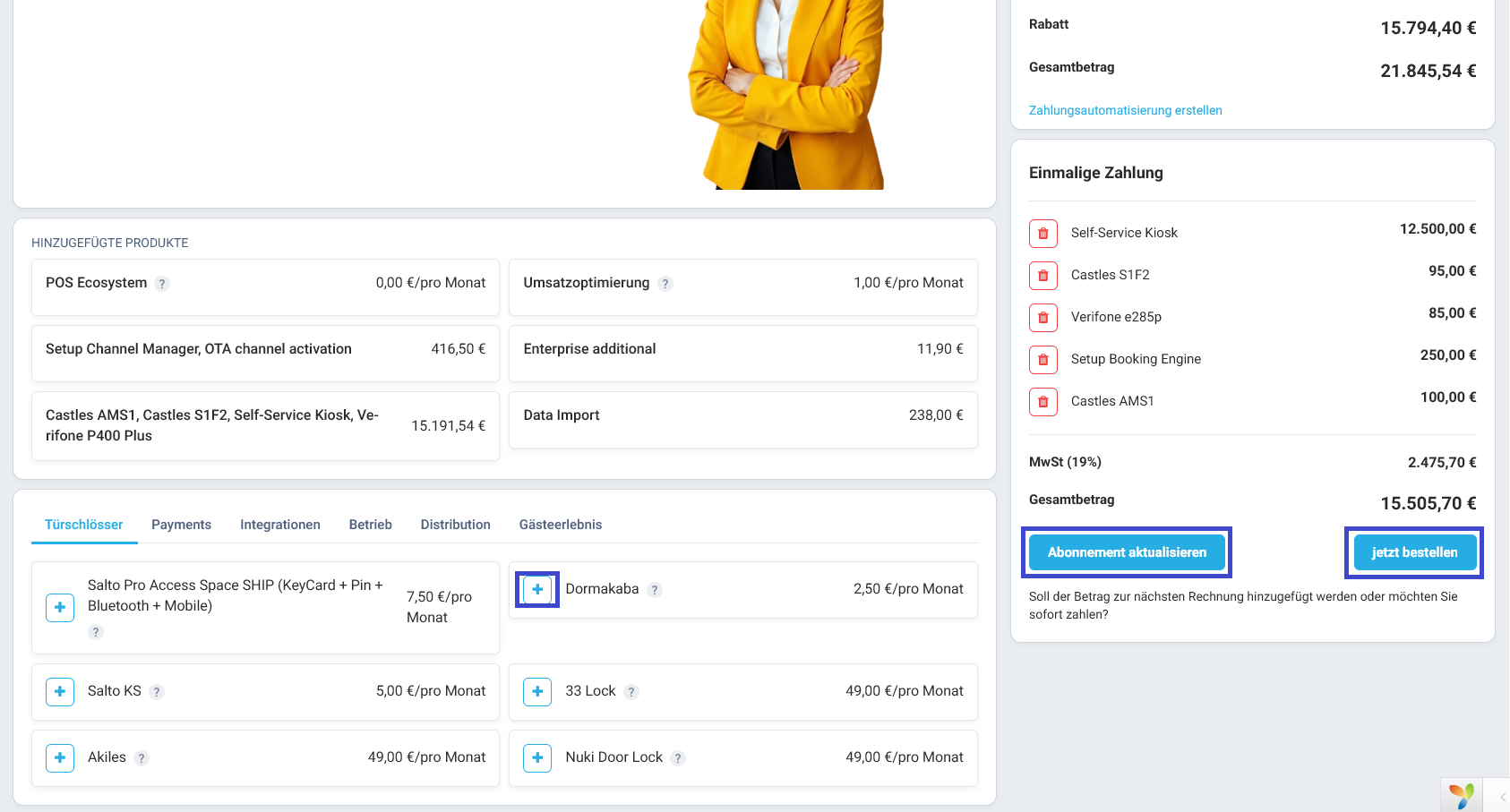Open Zahlungsautomatisierung erstellen link
1510x812 pixels.
click(x=1125, y=110)
